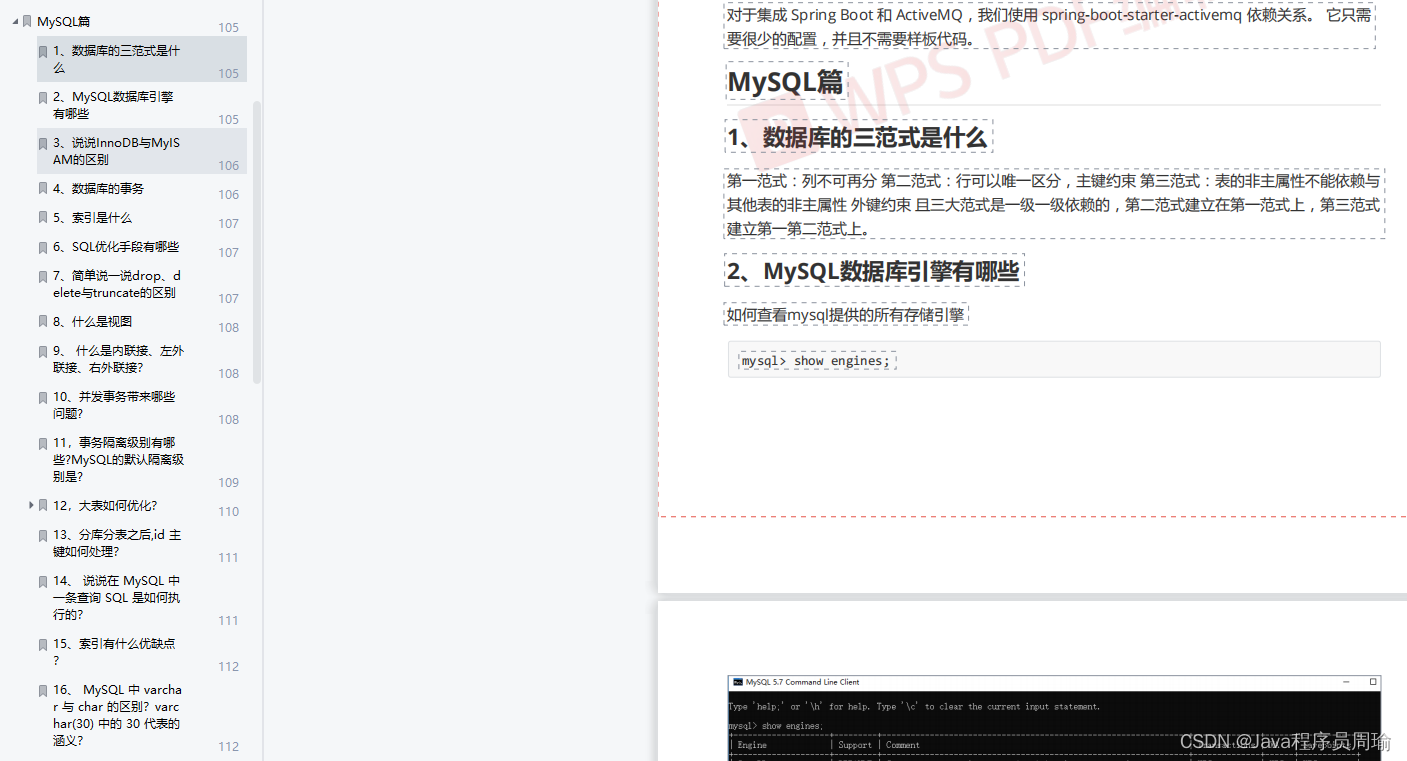Open bookmark 10、并发事务带来哪些问题

coord(114,405)
